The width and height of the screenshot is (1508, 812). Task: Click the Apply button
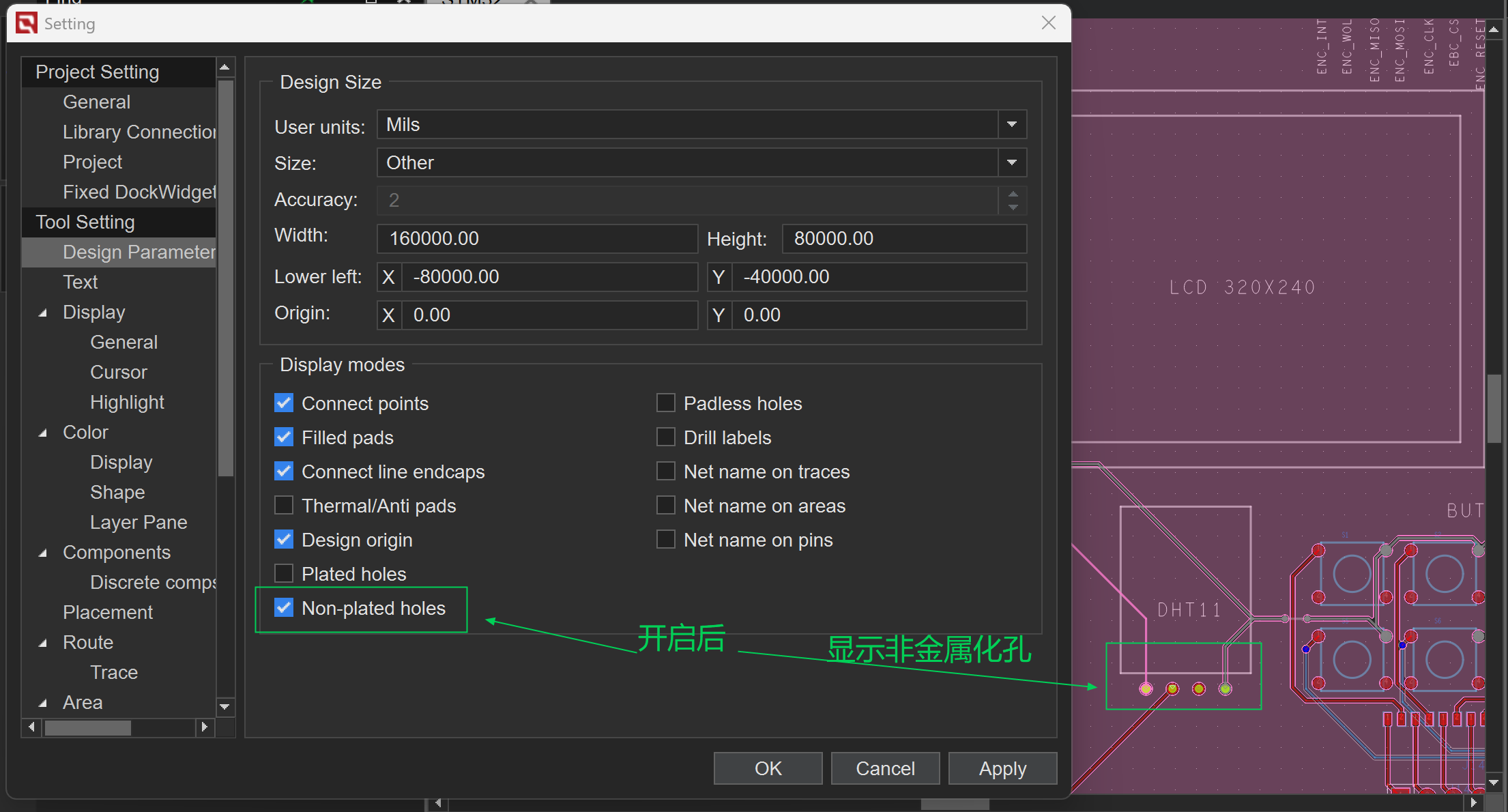(x=1002, y=768)
